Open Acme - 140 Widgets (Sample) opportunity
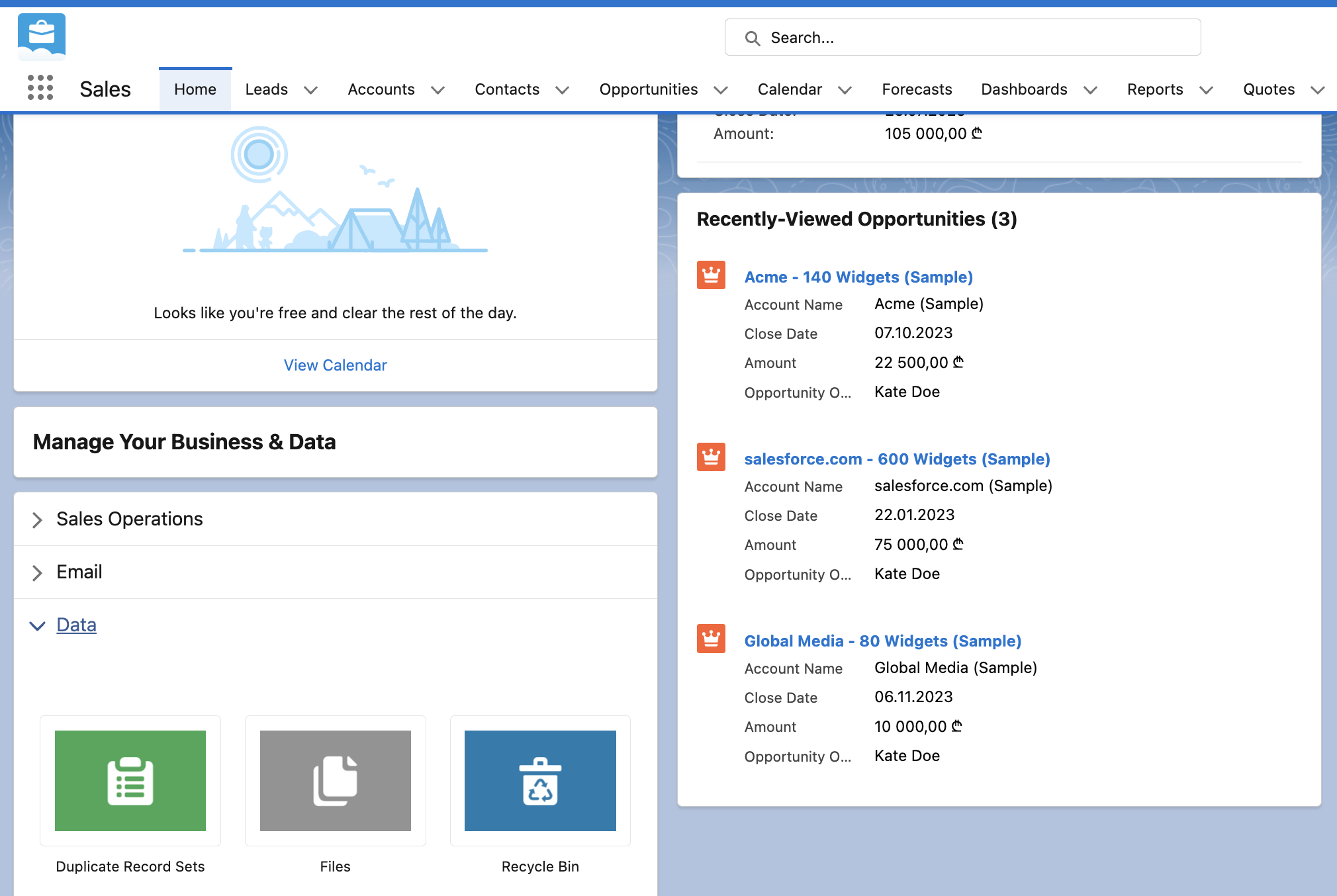This screenshot has height=896, width=1337. point(858,277)
